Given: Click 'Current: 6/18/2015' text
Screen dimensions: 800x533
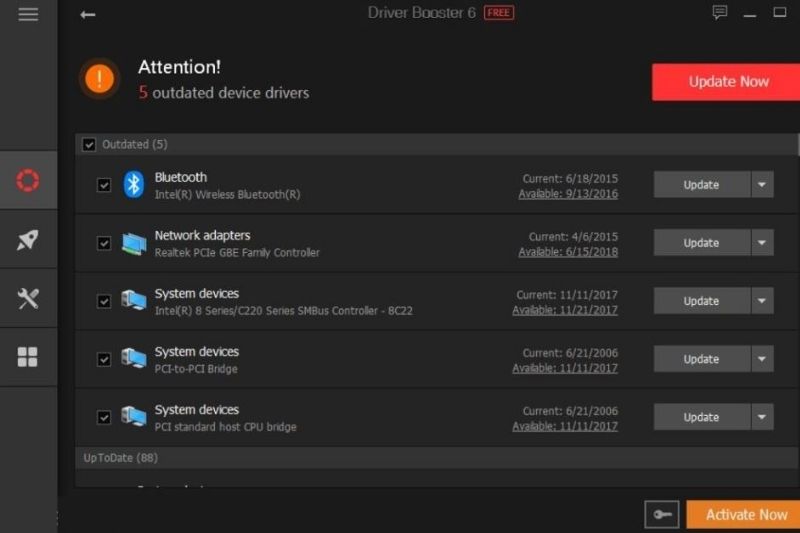Looking at the screenshot, I should [x=570, y=179].
